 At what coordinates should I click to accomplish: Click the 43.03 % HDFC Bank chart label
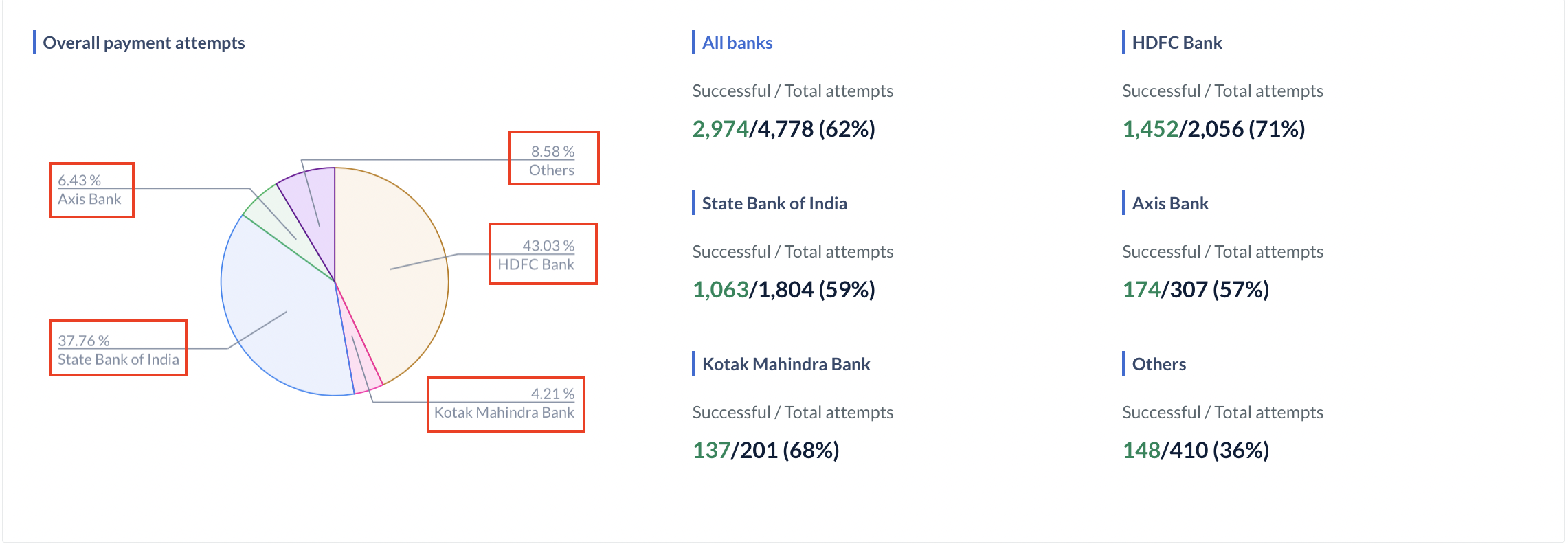pyautogui.click(x=537, y=255)
